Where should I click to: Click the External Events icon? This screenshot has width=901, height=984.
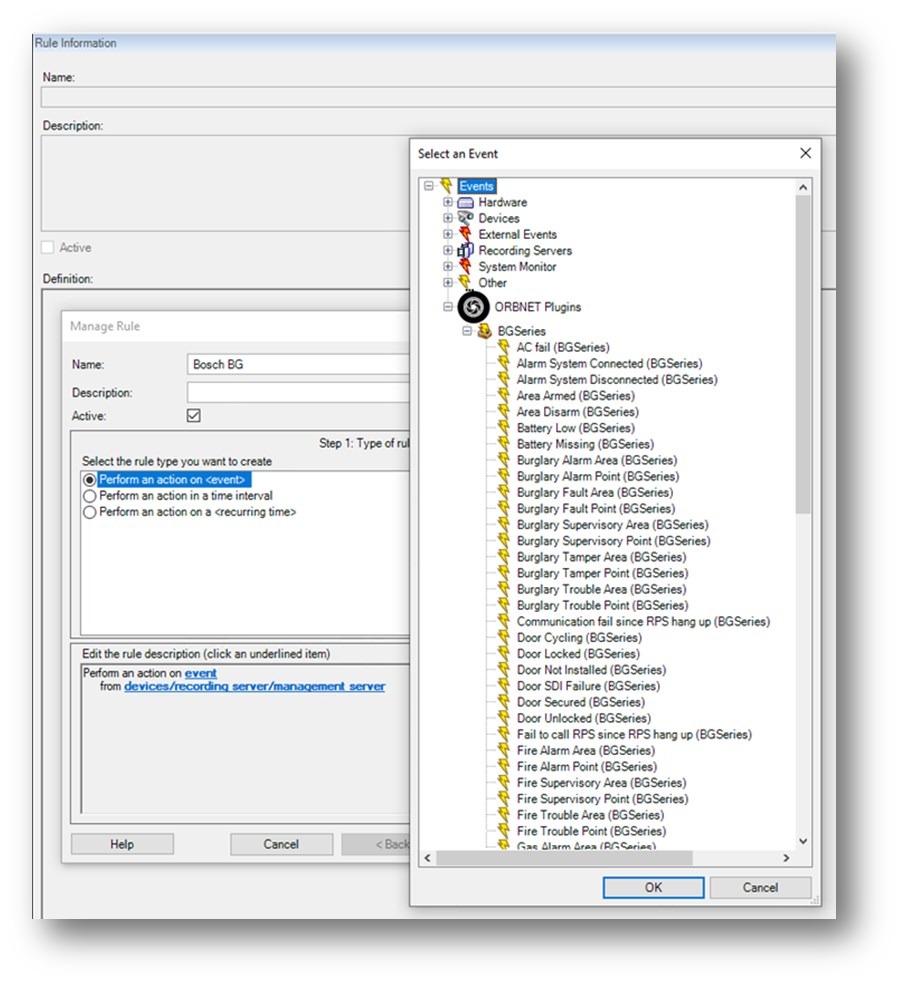point(466,234)
